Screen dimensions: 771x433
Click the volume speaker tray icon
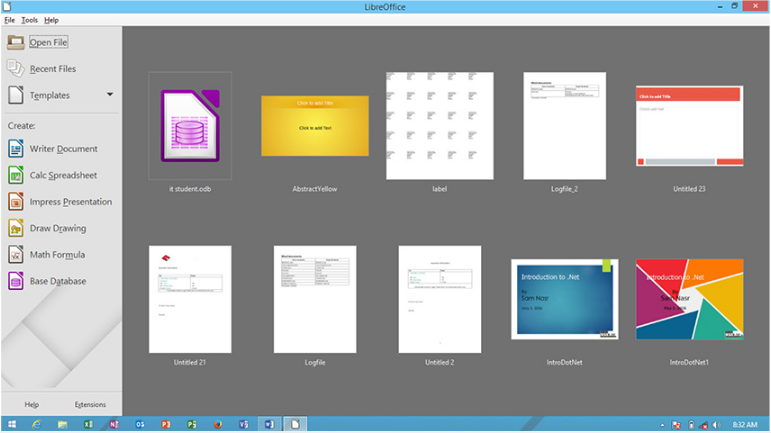coord(717,425)
